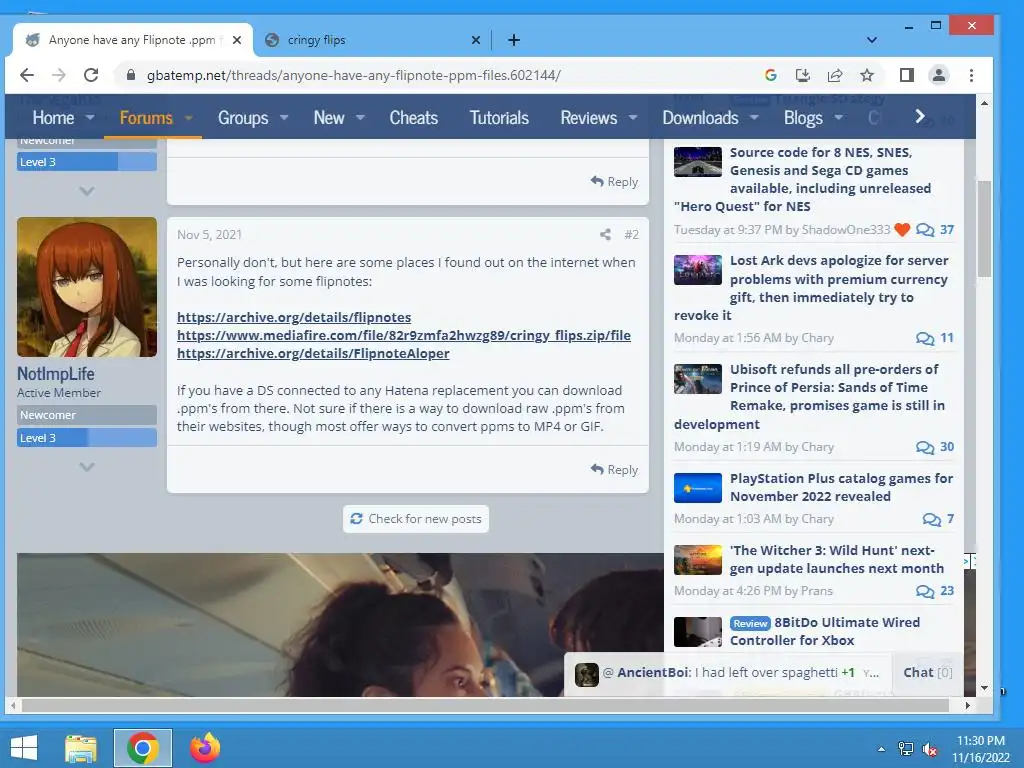Viewport: 1024px width, 768px height.
Task: Open the archive.org FlipnoteAloper link
Action: pyautogui.click(x=313, y=353)
